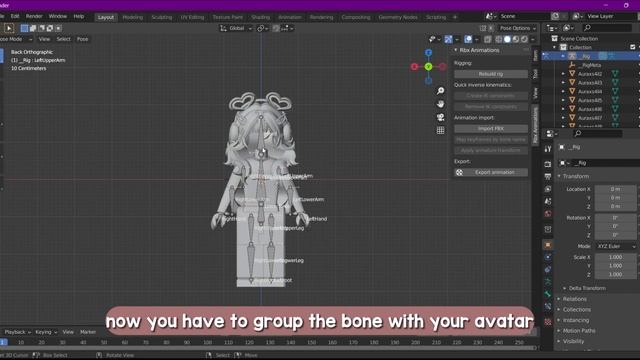Click the Export animation icon
Image resolution: width=640 pixels, height=360 pixels.
pos(459,172)
